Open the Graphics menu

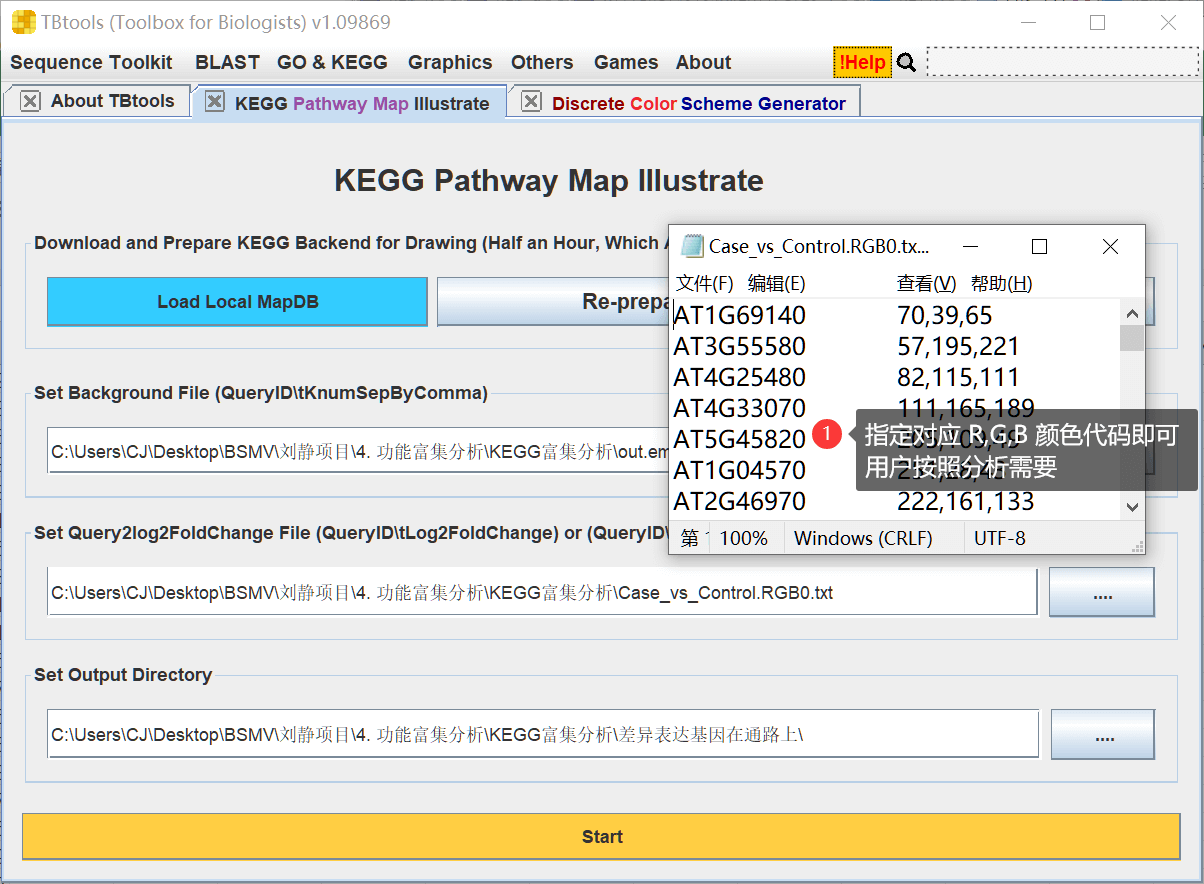[450, 62]
